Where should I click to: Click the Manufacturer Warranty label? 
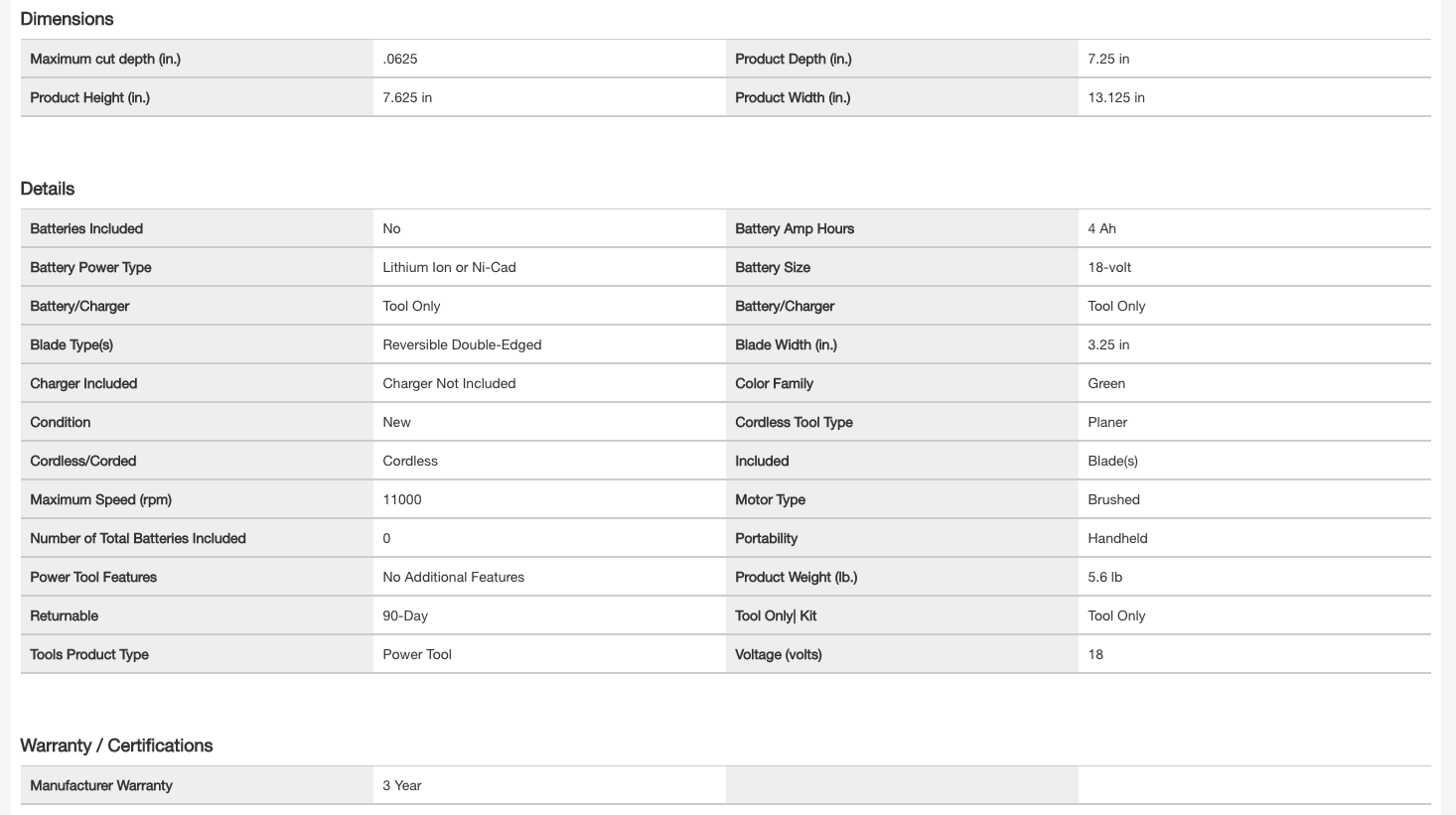tap(101, 785)
